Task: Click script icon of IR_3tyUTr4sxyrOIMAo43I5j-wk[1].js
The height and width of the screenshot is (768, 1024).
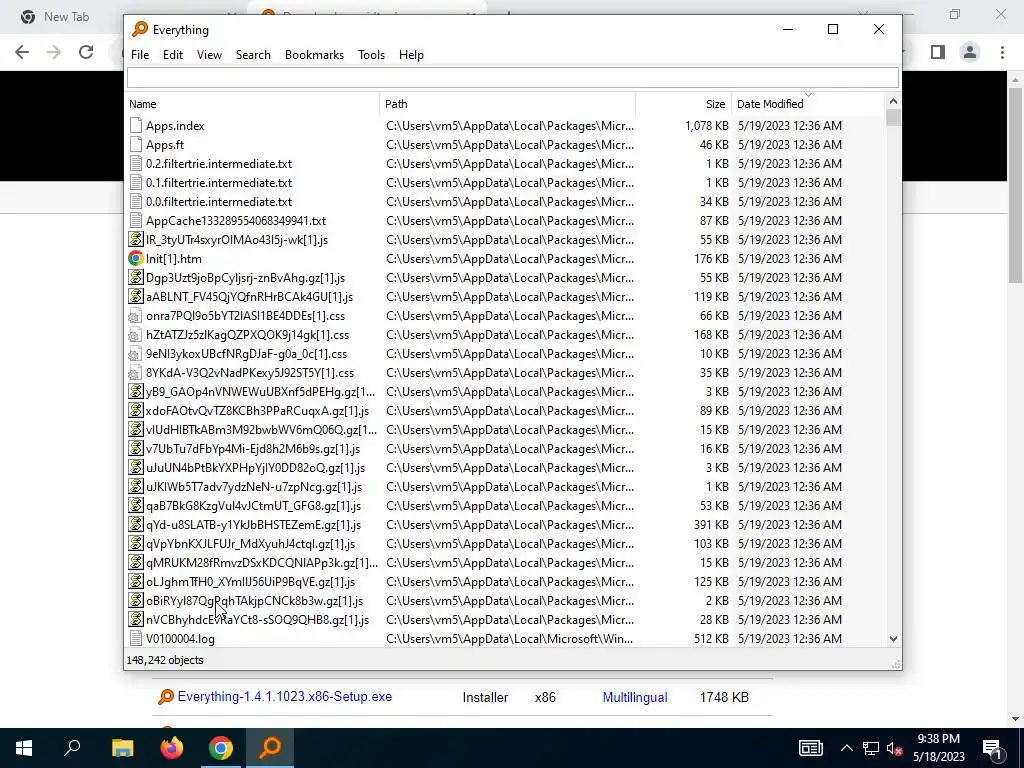Action: pyautogui.click(x=135, y=239)
